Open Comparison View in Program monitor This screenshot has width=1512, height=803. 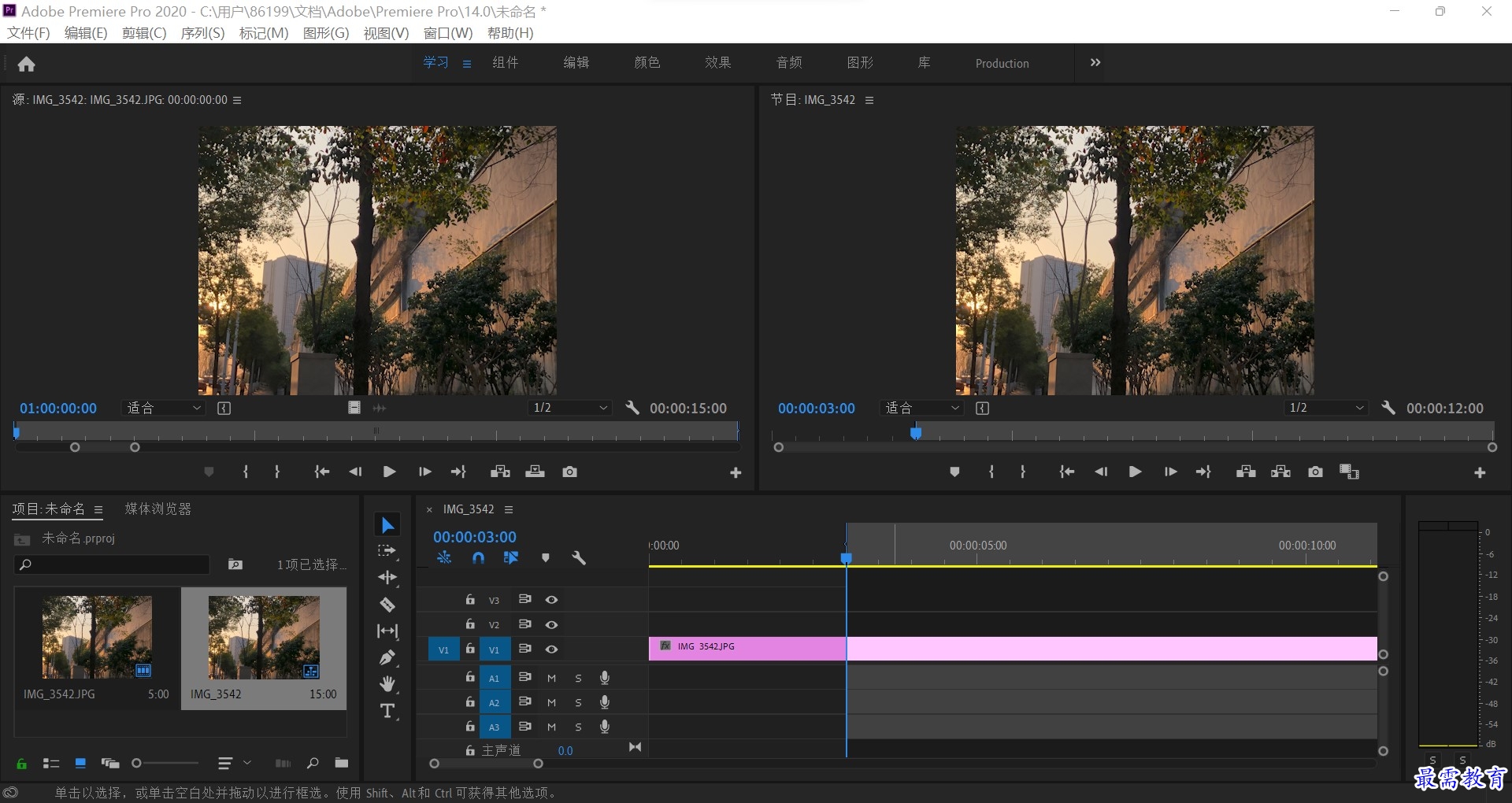1349,472
